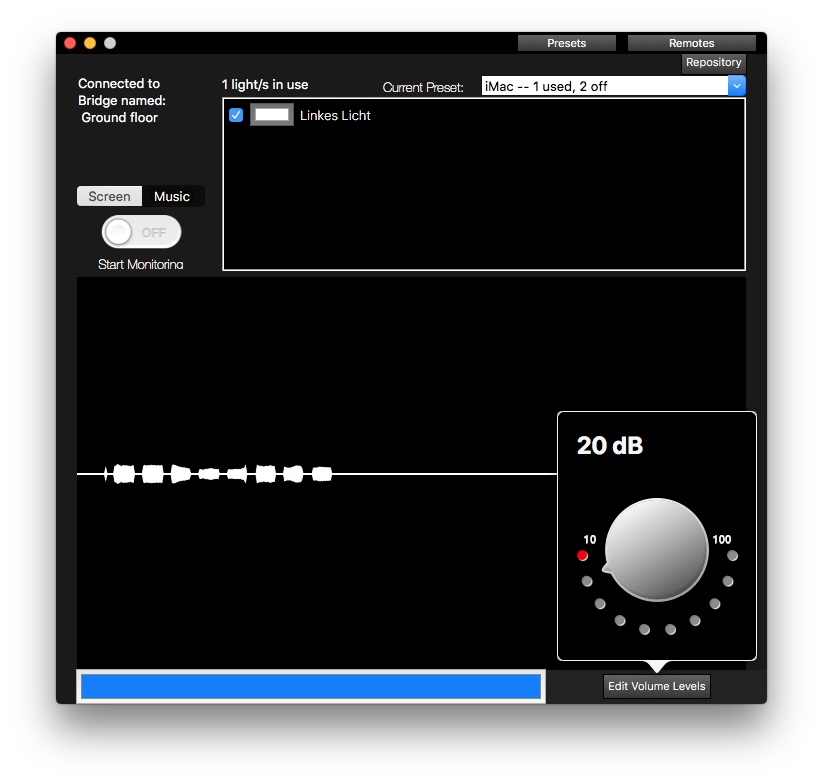Uncheck the Linkes Licht checkbox

point(236,115)
